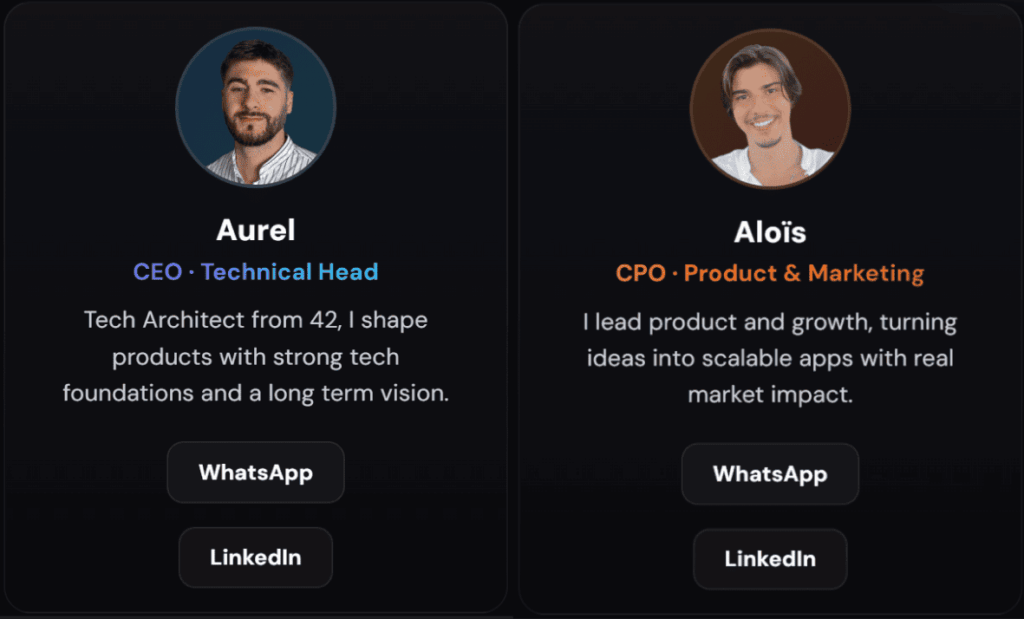Viewport: 1024px width, 619px height.
Task: Click the orange "CPO" role label
Action: 640,273
